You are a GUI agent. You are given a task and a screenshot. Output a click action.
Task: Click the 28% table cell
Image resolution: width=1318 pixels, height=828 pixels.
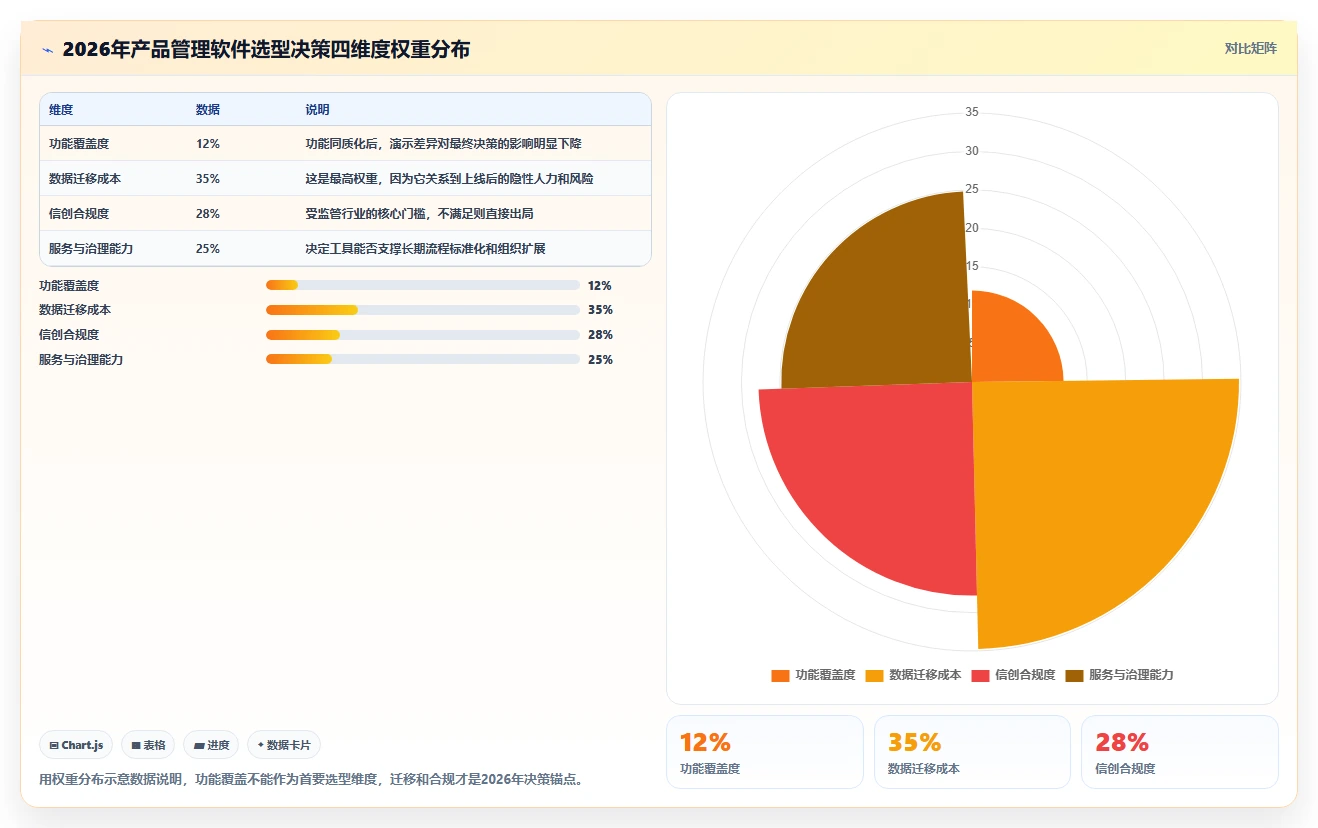coord(208,214)
